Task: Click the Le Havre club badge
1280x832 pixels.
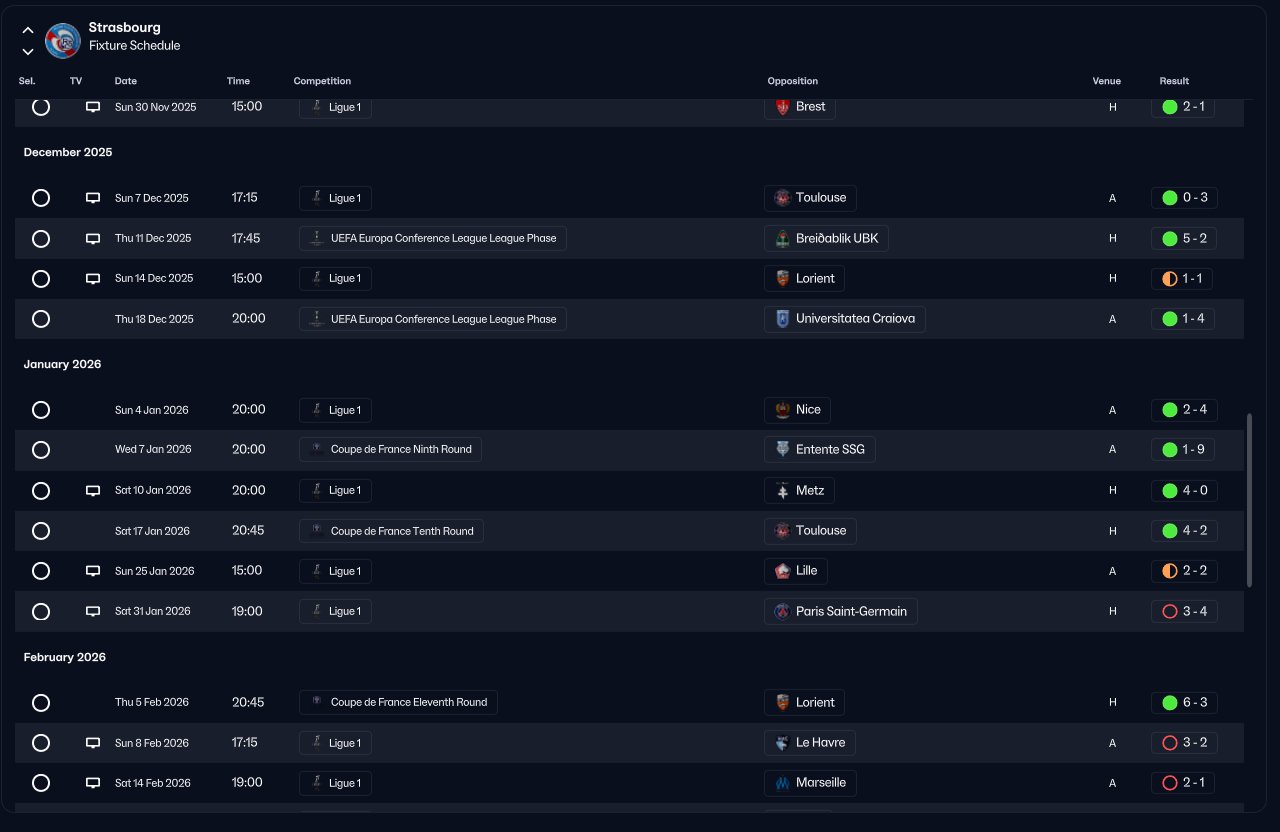Action: click(x=783, y=743)
